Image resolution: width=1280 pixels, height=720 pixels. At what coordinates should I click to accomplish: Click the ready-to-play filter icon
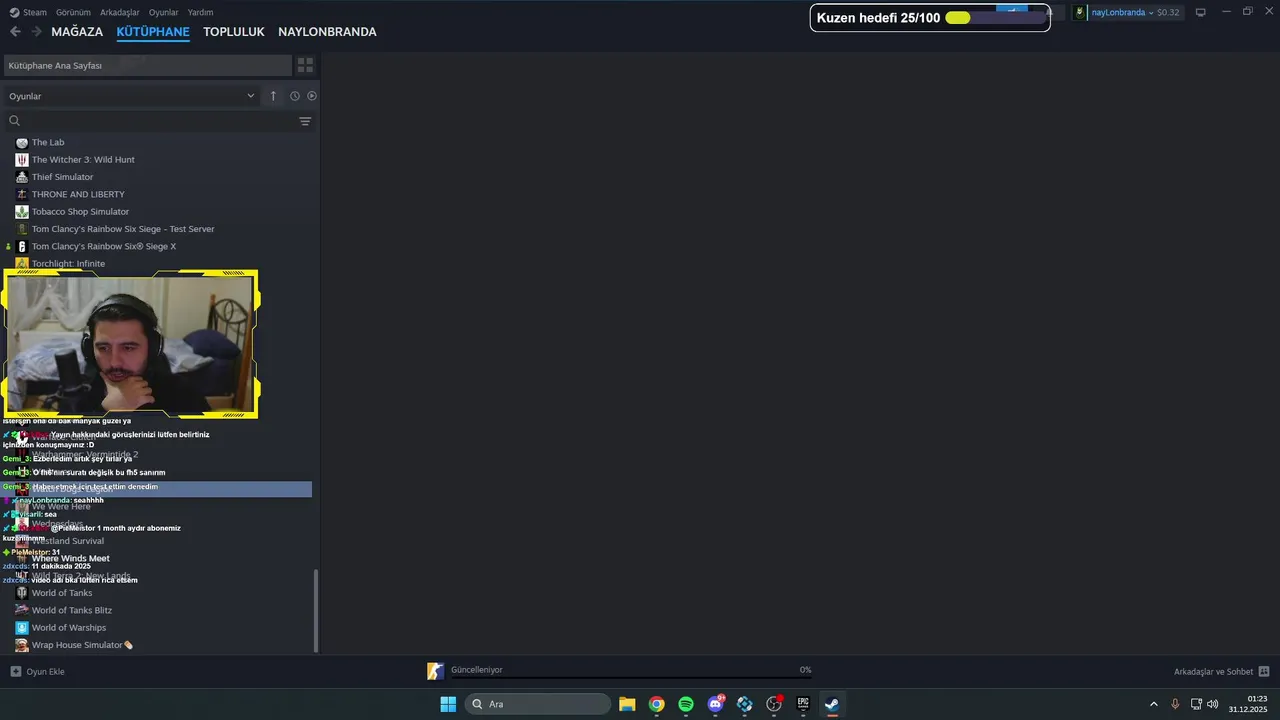(312, 96)
